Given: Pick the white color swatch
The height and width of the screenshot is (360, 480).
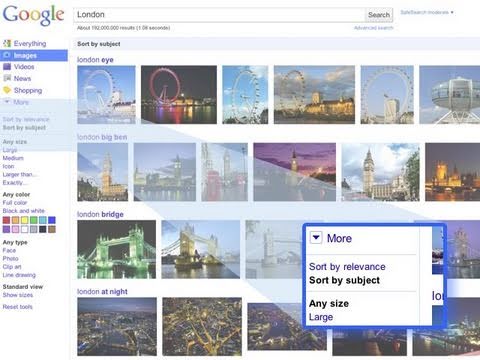Looking at the screenshot, I should point(24,229).
